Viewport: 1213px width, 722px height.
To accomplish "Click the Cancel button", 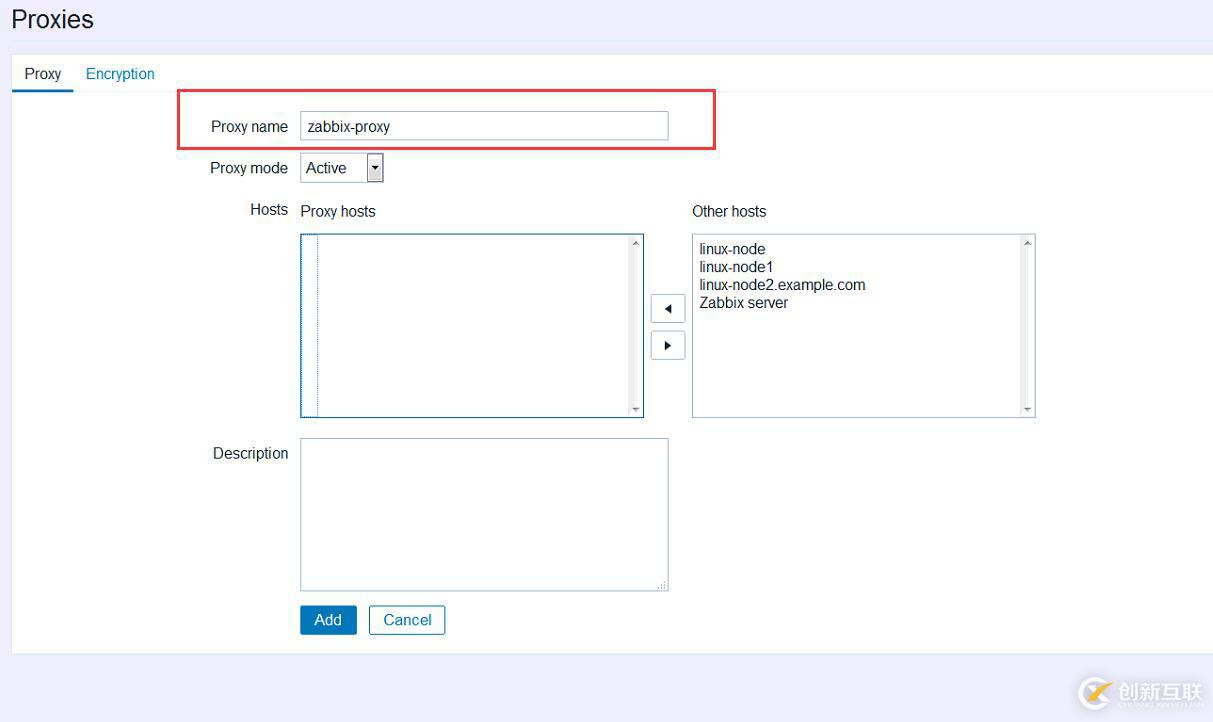I will tap(407, 620).
